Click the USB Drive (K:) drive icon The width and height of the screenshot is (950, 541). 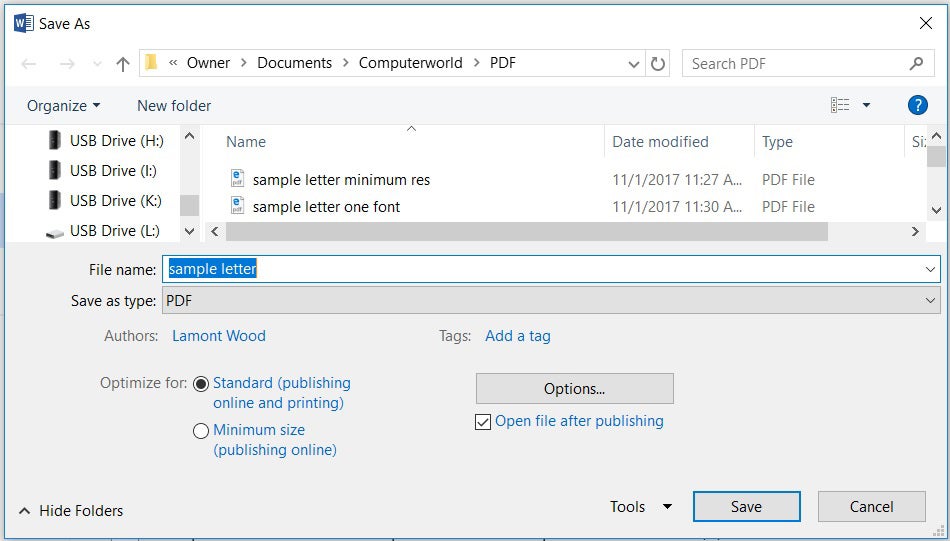pyautogui.click(x=55, y=199)
